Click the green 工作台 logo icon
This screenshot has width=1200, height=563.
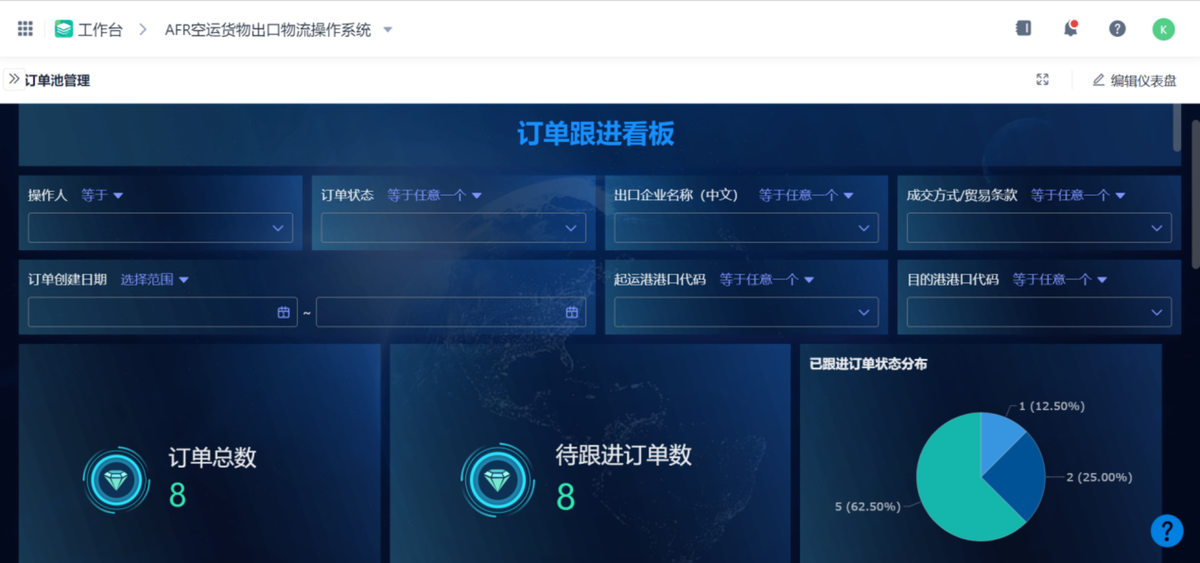[64, 29]
